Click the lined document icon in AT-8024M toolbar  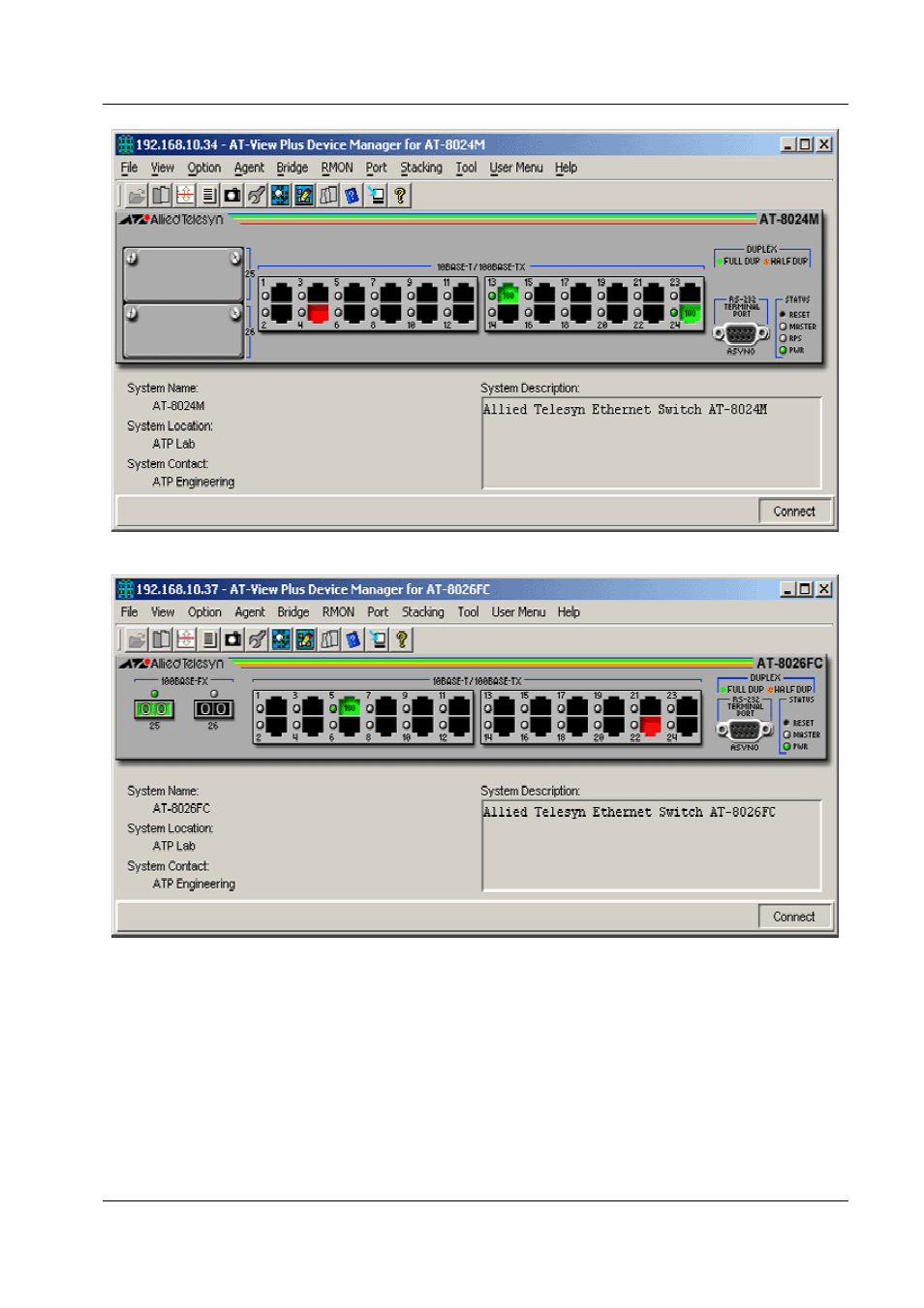pos(208,196)
